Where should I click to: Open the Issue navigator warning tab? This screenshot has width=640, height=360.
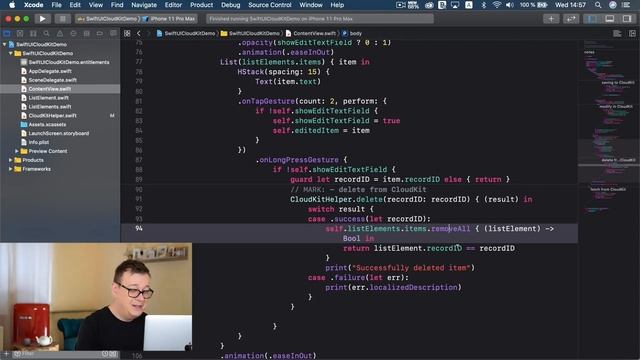[60, 33]
